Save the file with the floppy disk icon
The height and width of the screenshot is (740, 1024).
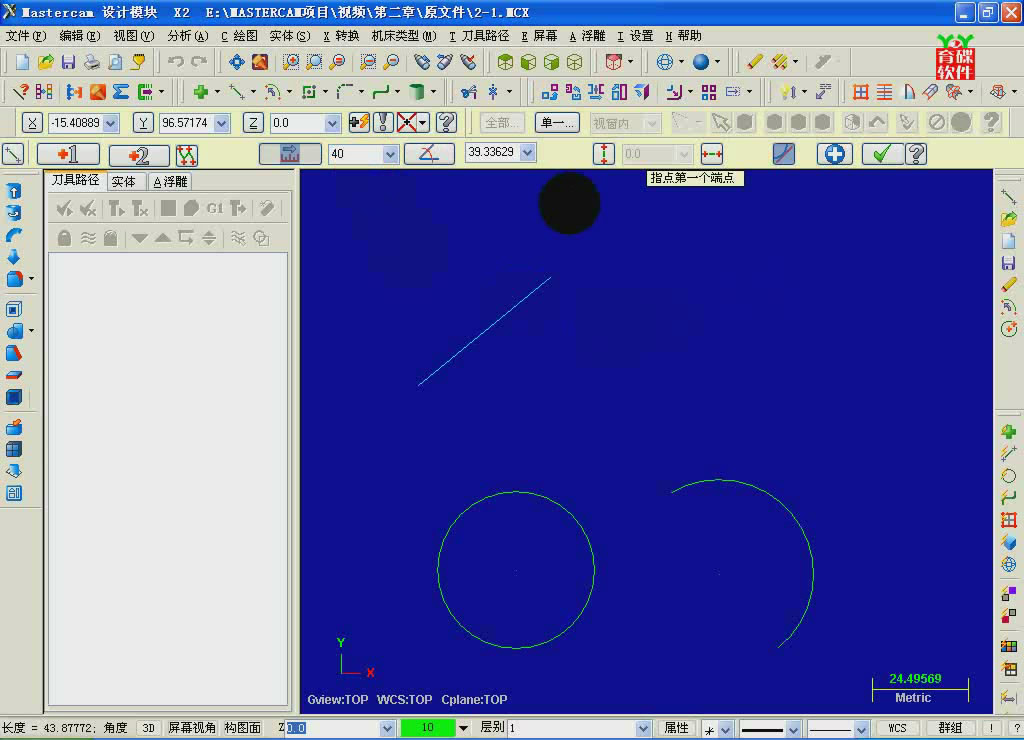tap(68, 62)
